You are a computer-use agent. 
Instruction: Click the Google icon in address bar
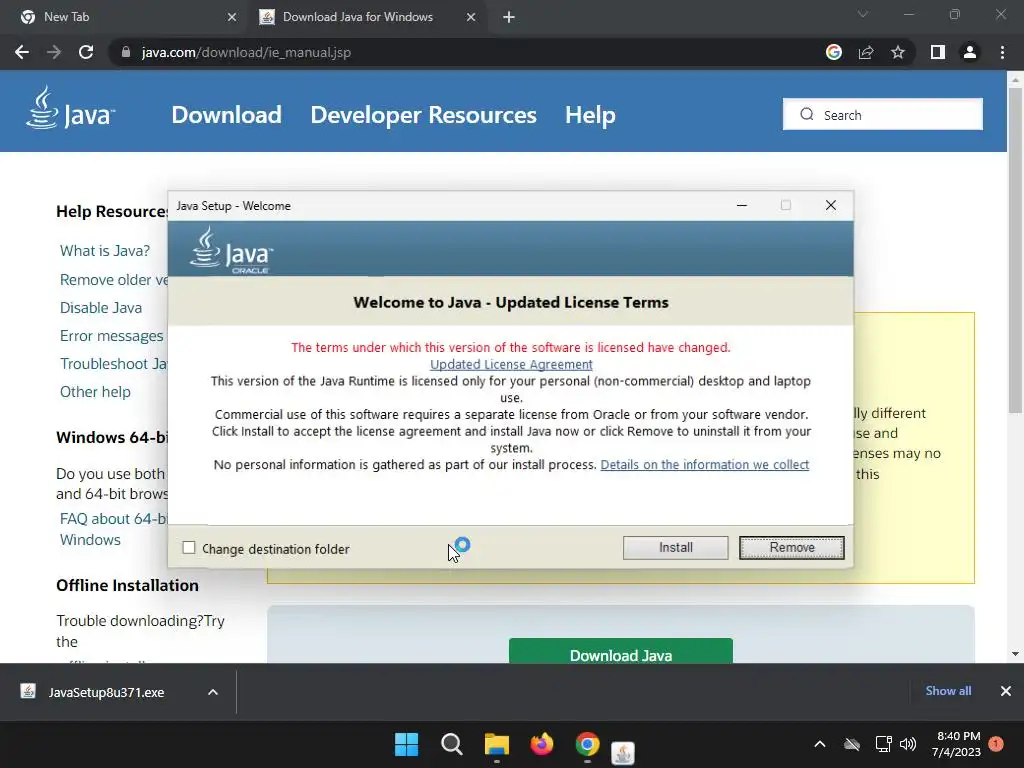pos(834,52)
